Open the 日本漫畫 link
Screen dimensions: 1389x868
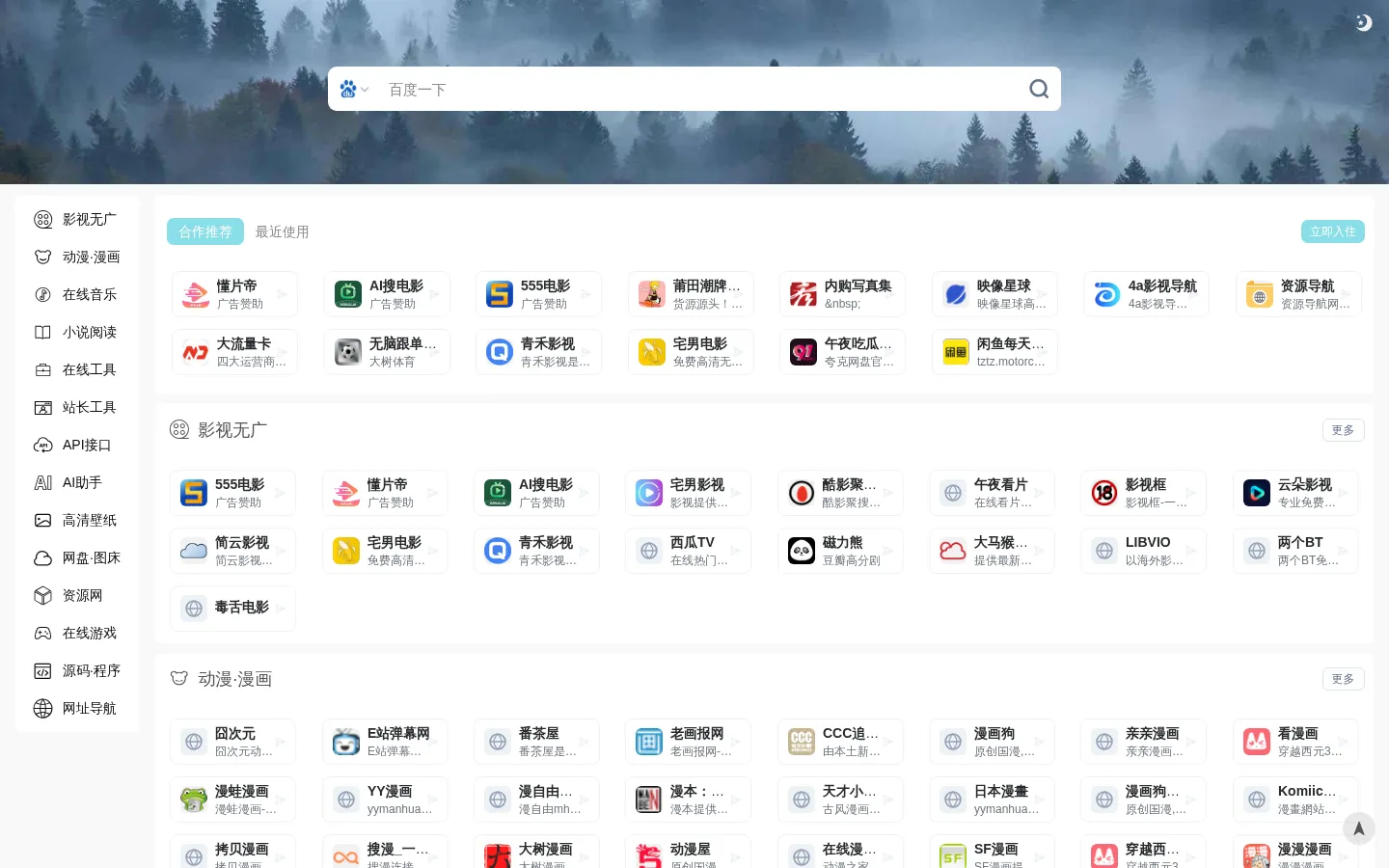point(993,800)
